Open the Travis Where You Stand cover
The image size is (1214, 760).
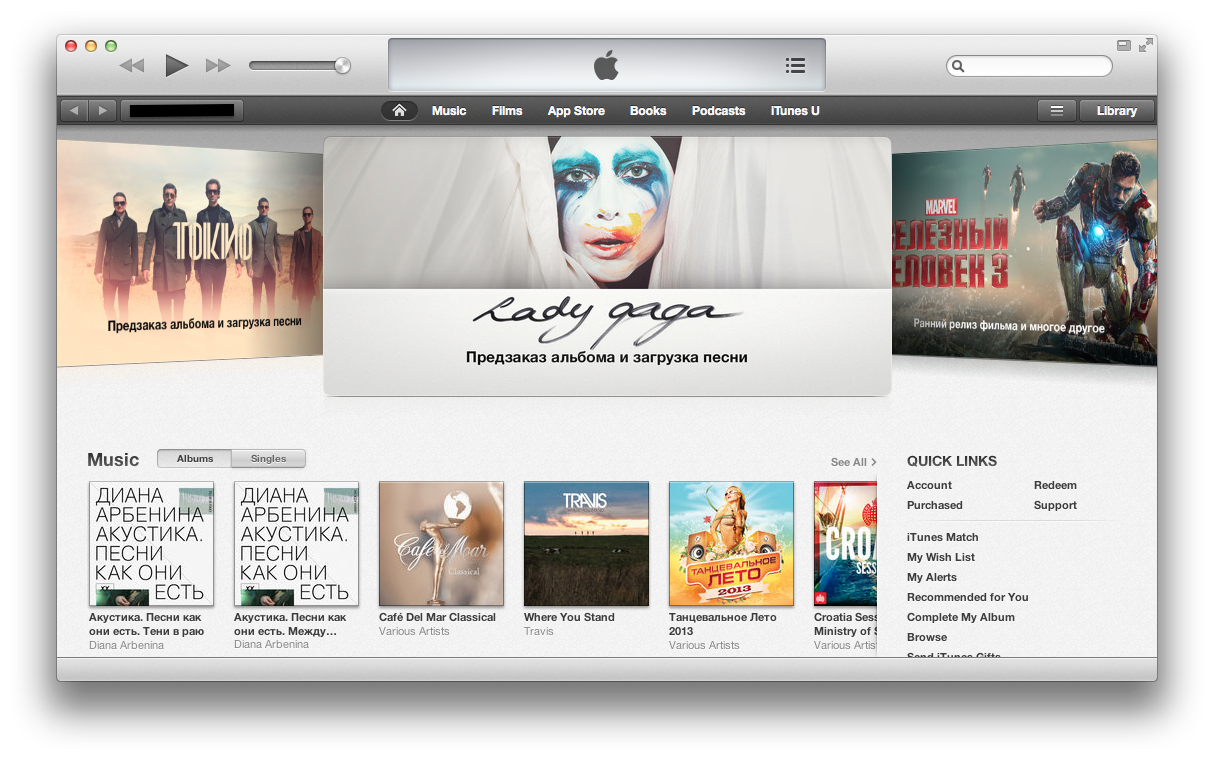tap(586, 543)
